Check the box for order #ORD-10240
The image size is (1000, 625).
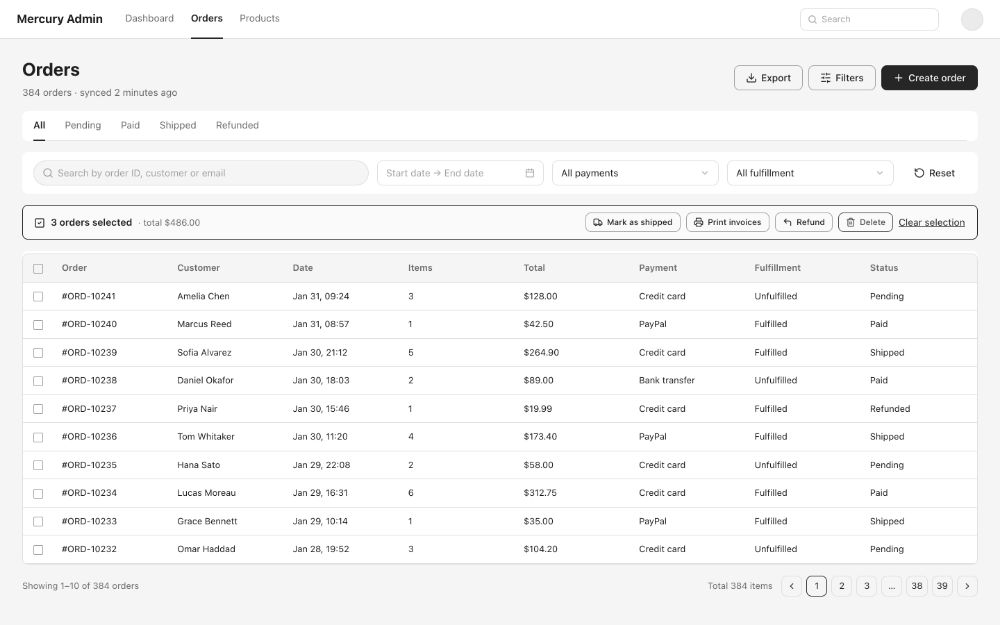(38, 325)
